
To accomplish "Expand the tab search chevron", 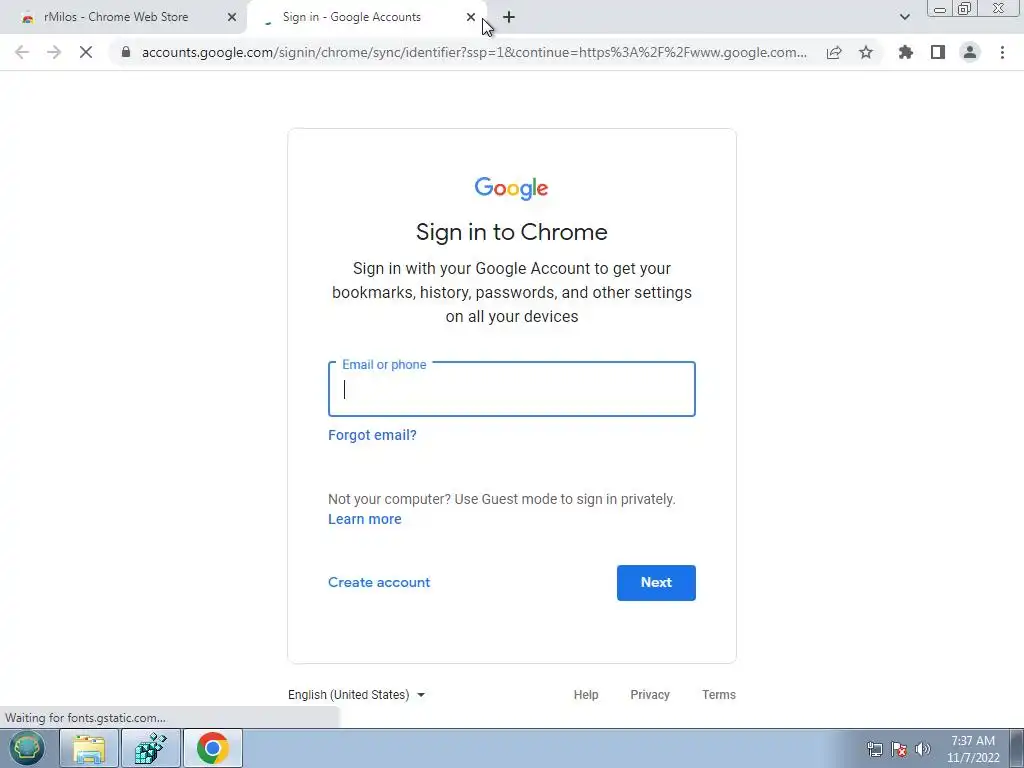I will click(904, 17).
